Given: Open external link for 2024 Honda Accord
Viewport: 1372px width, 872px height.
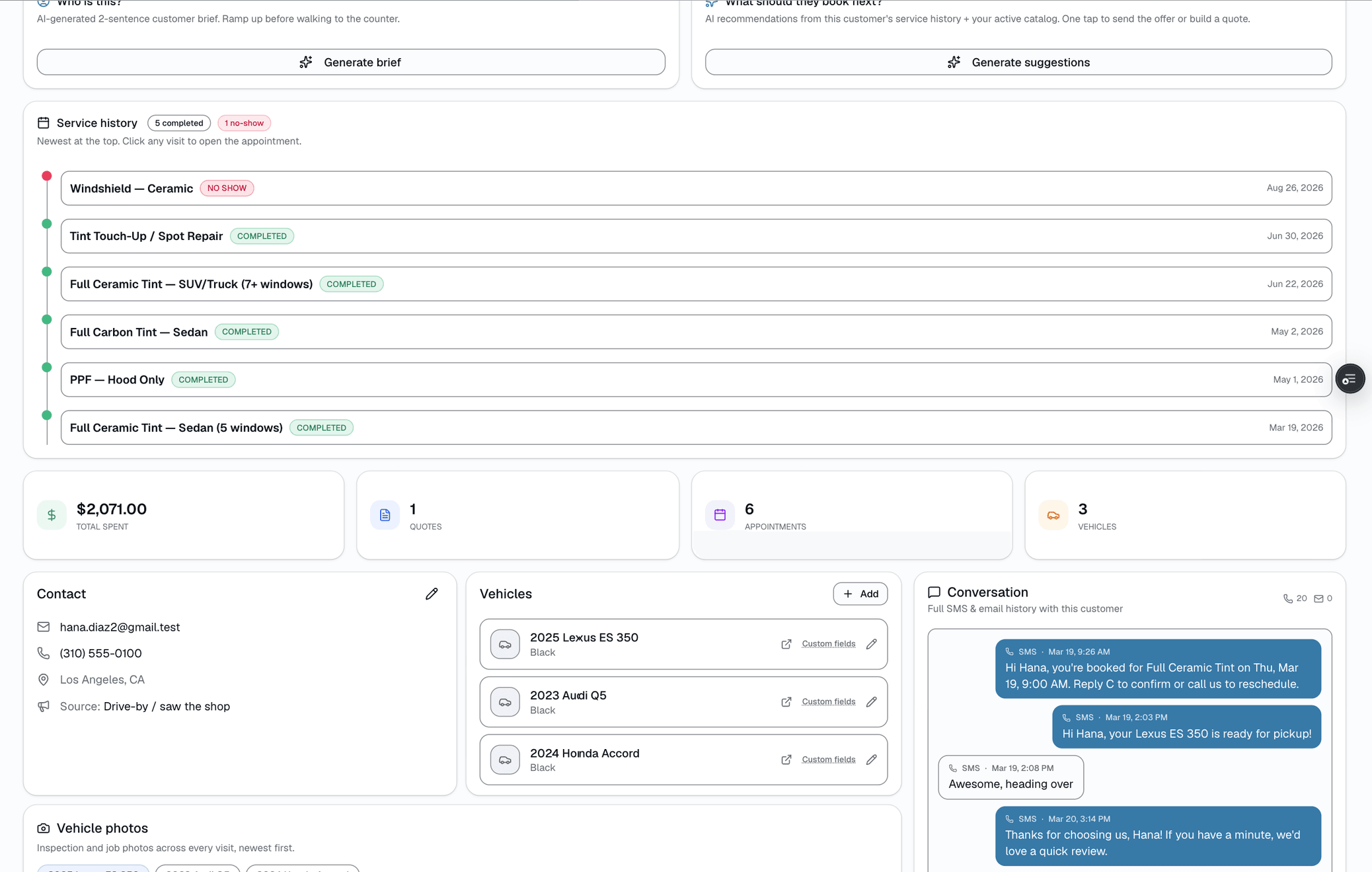Looking at the screenshot, I should click(x=786, y=760).
